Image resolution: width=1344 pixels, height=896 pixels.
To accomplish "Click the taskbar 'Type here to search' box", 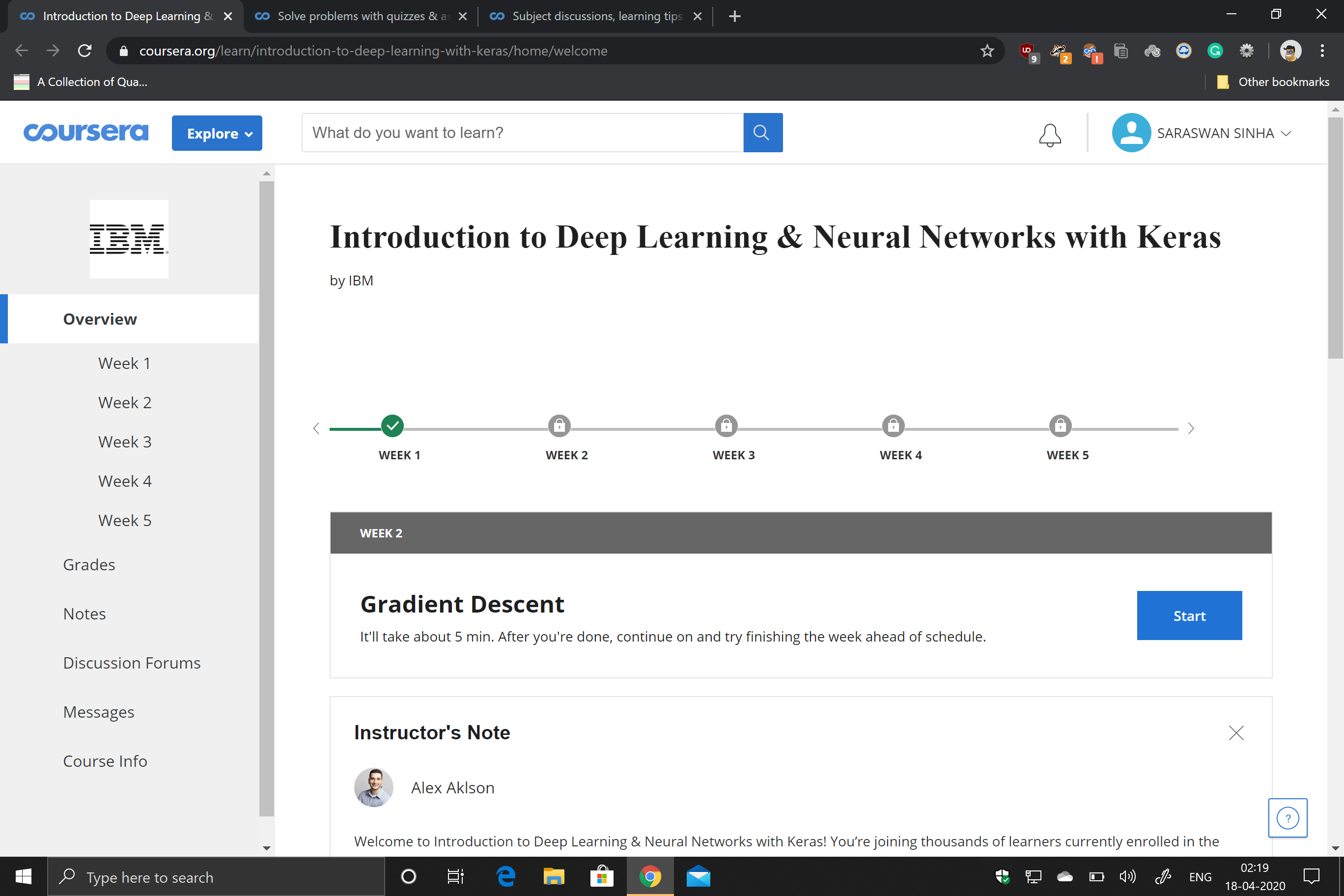I will pyautogui.click(x=216, y=876).
